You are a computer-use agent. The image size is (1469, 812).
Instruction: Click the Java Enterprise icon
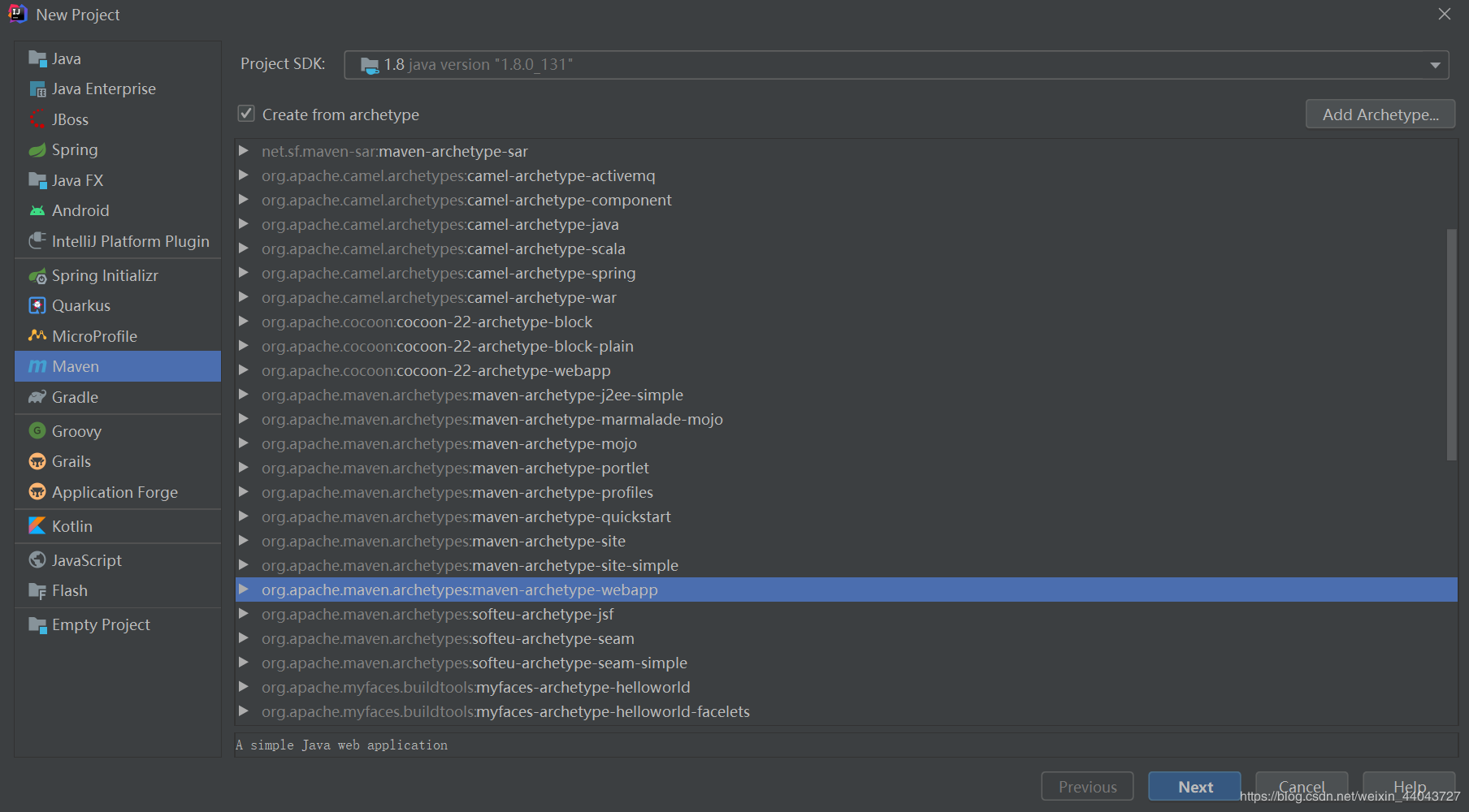point(37,89)
